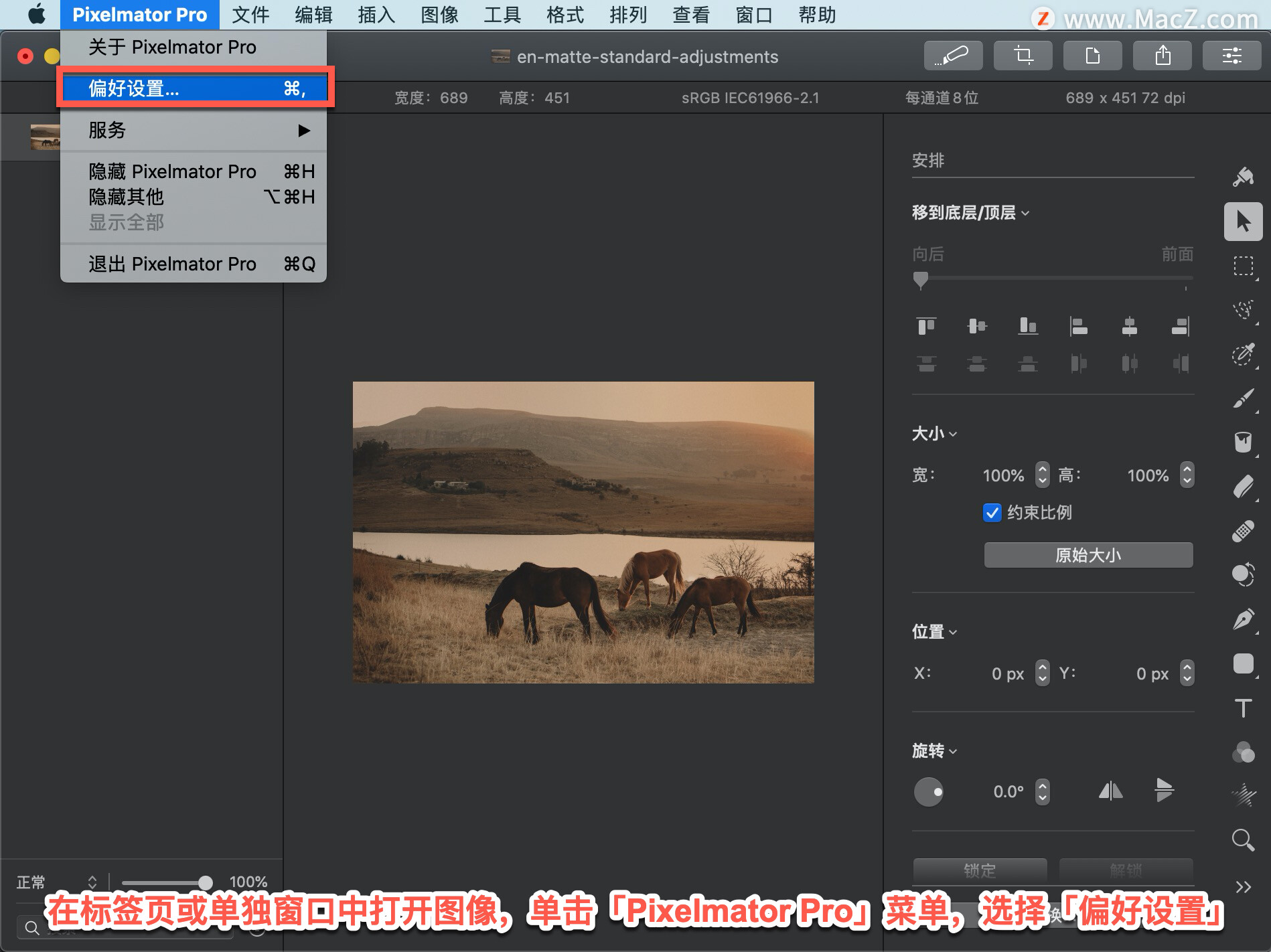Image resolution: width=1271 pixels, height=952 pixels.
Task: Open the 编辑 menu
Action: pyautogui.click(x=313, y=15)
